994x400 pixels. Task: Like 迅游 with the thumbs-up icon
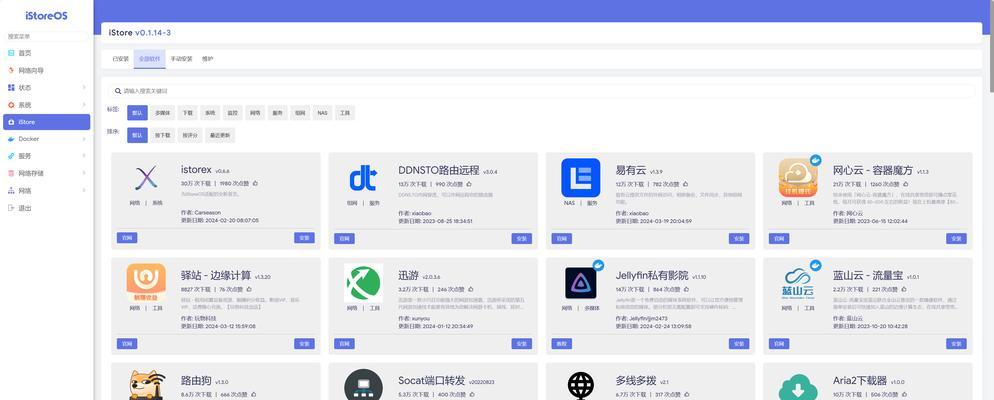(x=470, y=288)
